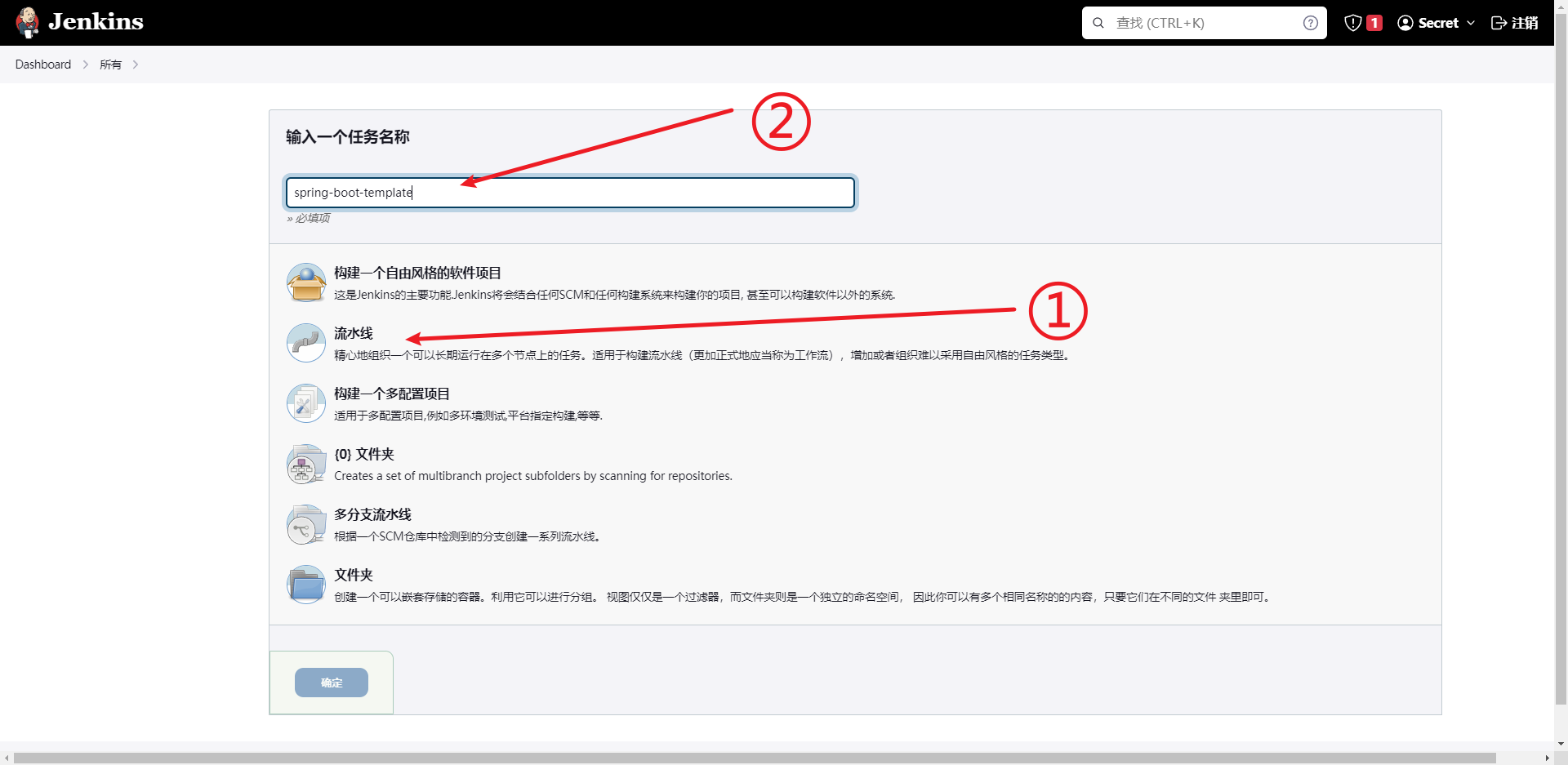Expand the chevron after 所有 breadcrumb
The image size is (1568, 765).
136,64
